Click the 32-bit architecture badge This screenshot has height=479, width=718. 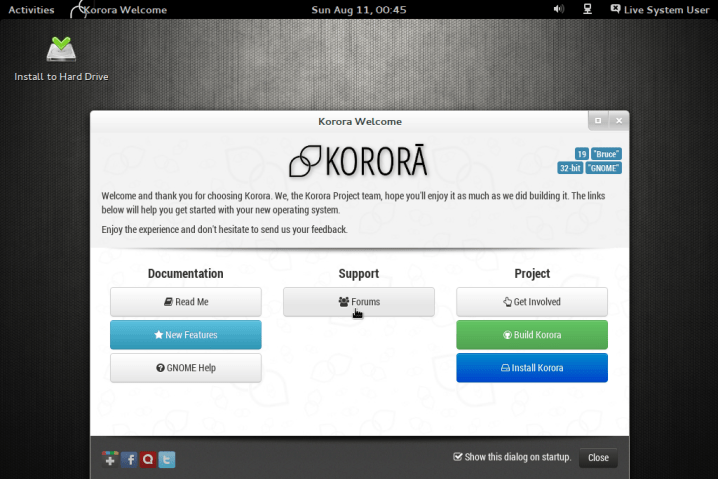pos(570,168)
